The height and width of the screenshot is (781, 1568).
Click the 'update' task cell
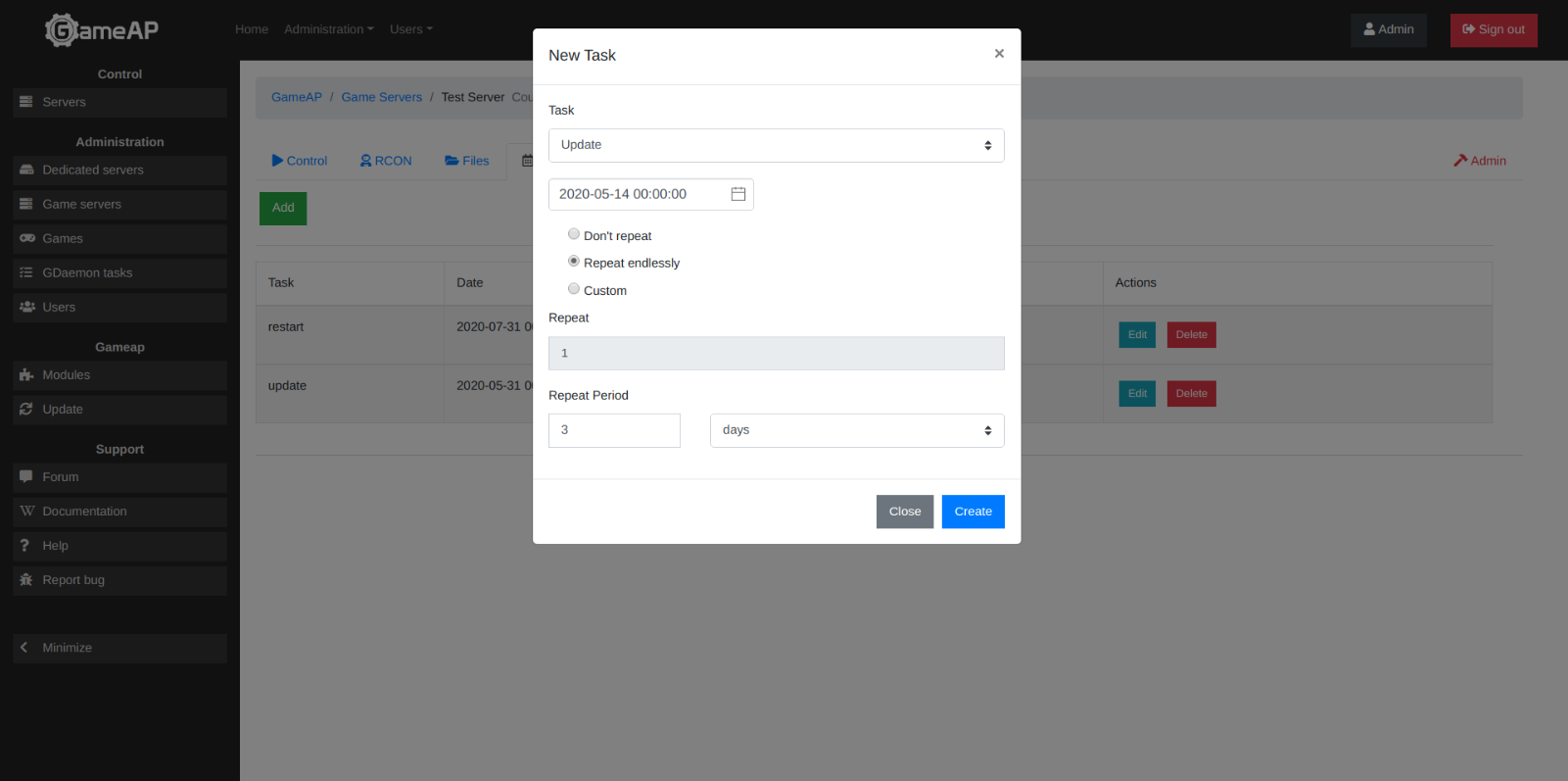(350, 394)
